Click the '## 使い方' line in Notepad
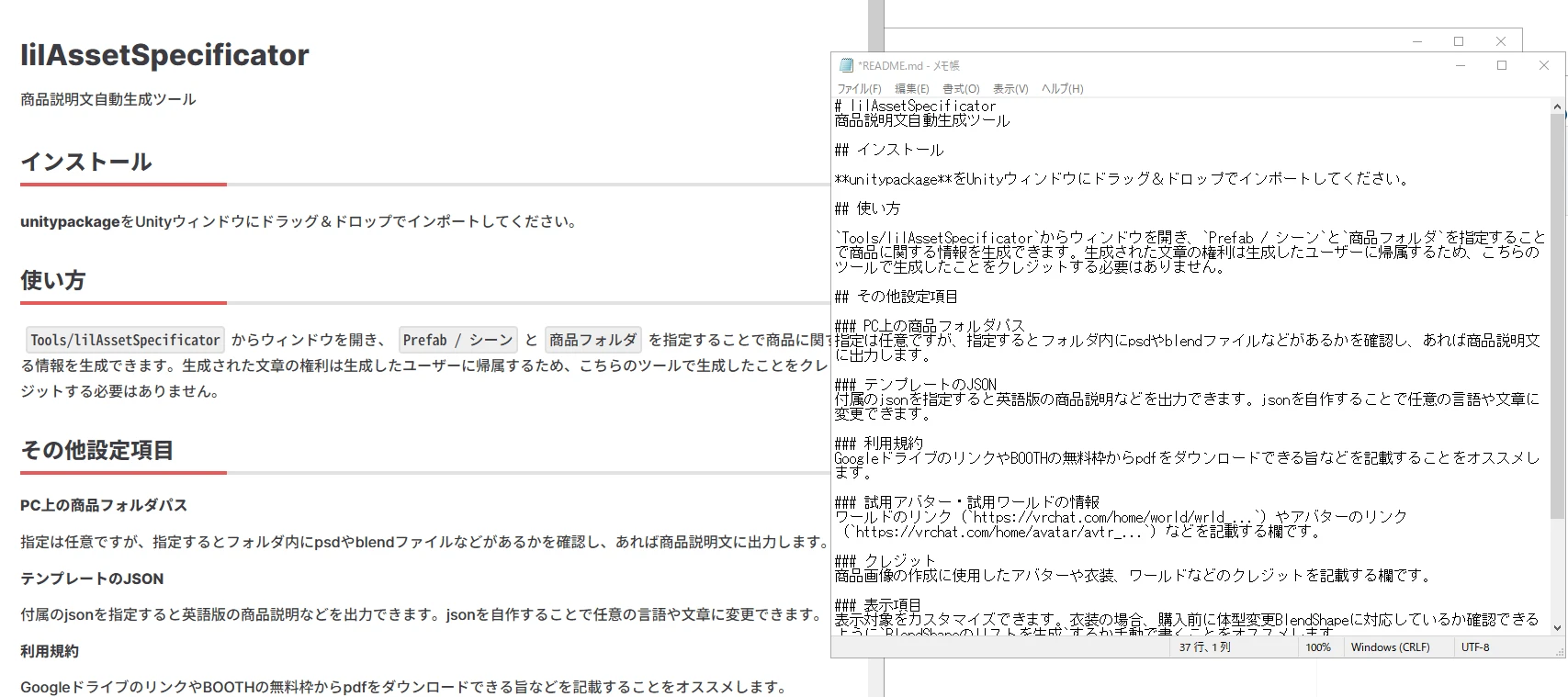Viewport: 1568px width, 697px height. click(x=867, y=208)
